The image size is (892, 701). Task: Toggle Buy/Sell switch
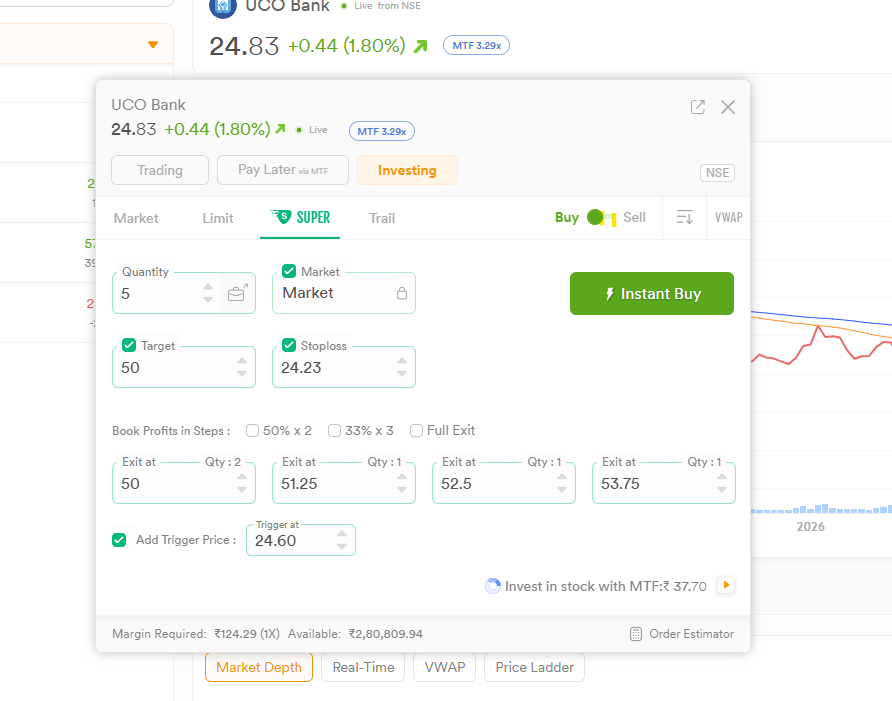click(x=601, y=217)
